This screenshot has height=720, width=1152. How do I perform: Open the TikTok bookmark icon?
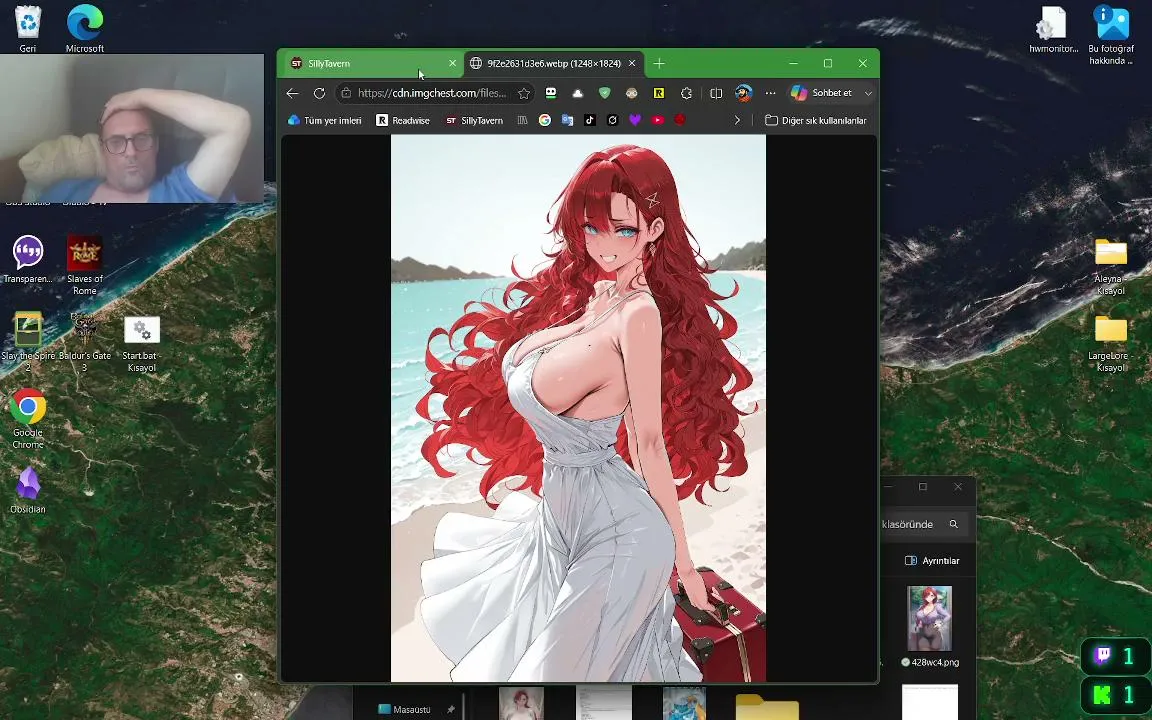click(x=590, y=120)
